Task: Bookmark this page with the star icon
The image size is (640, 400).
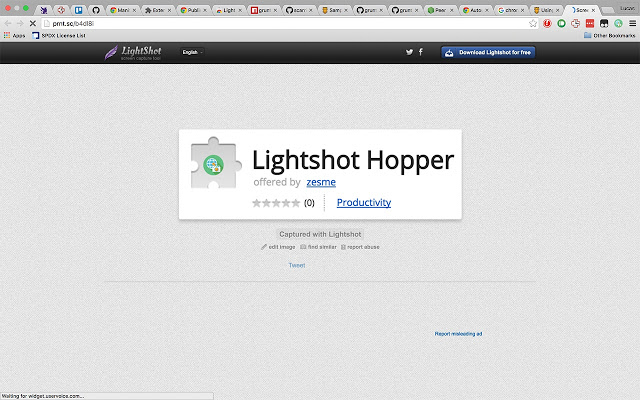Action: click(x=533, y=24)
